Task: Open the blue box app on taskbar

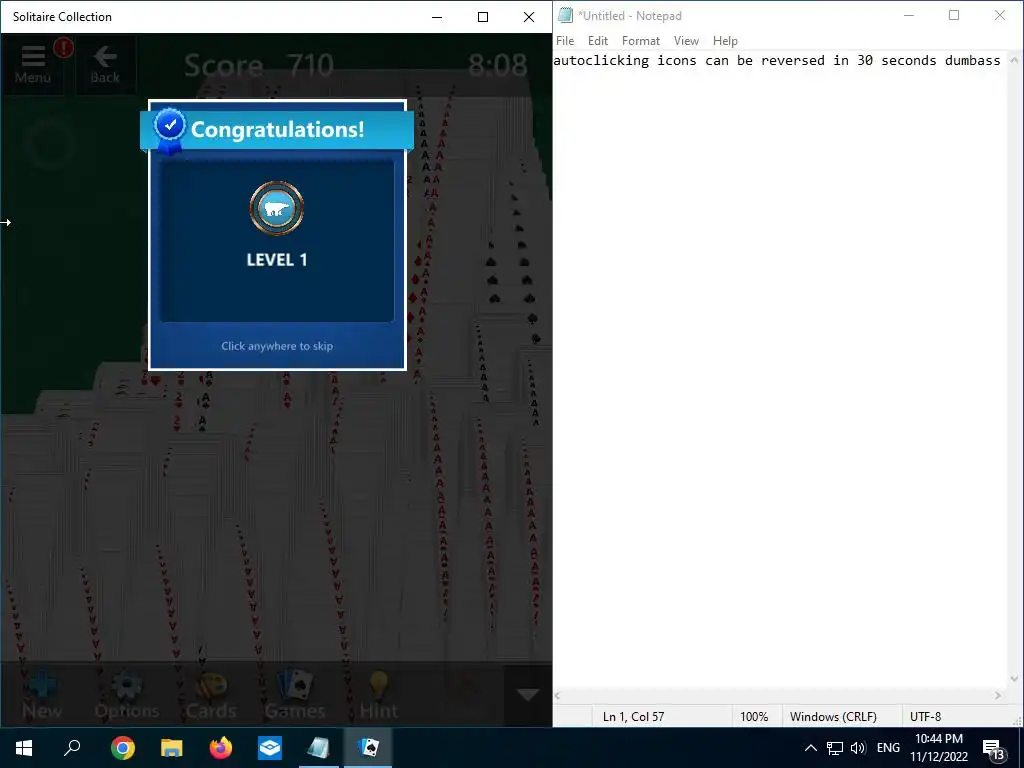Action: tap(270, 748)
